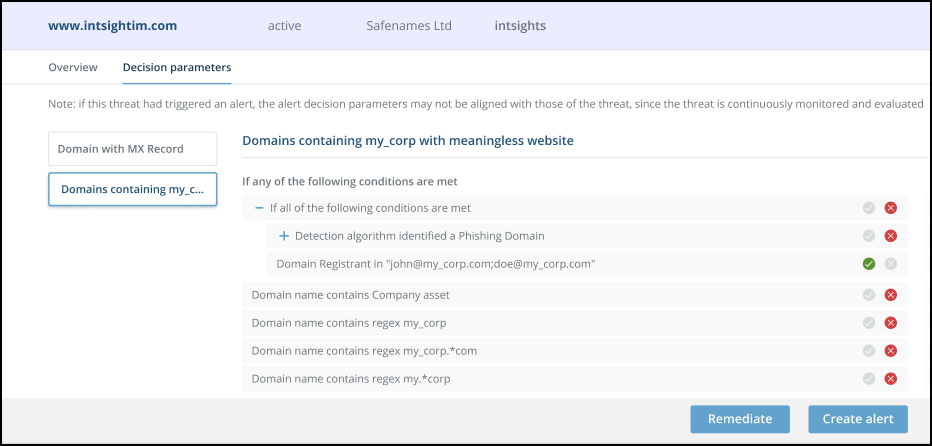Select the Decision parameters tab
This screenshot has width=932, height=446.
pos(177,68)
